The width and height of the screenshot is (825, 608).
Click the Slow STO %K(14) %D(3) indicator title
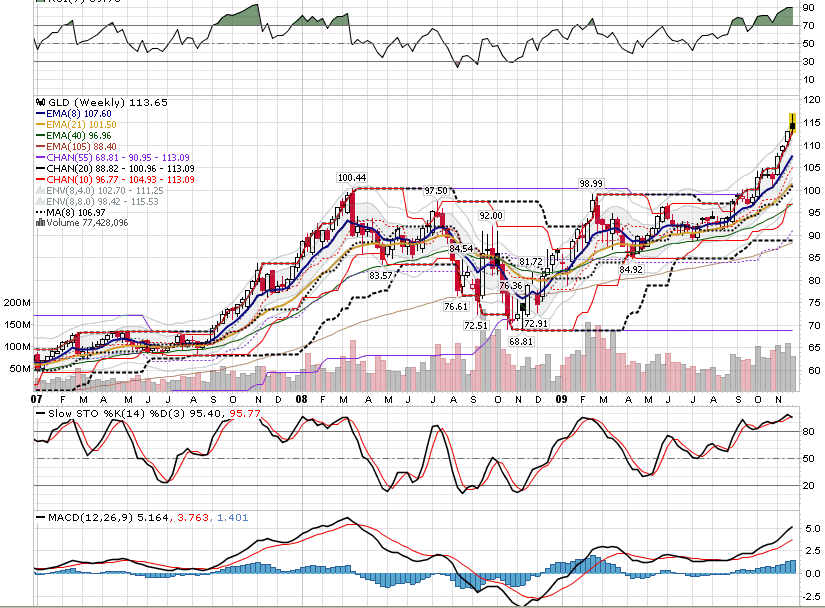tap(116, 413)
